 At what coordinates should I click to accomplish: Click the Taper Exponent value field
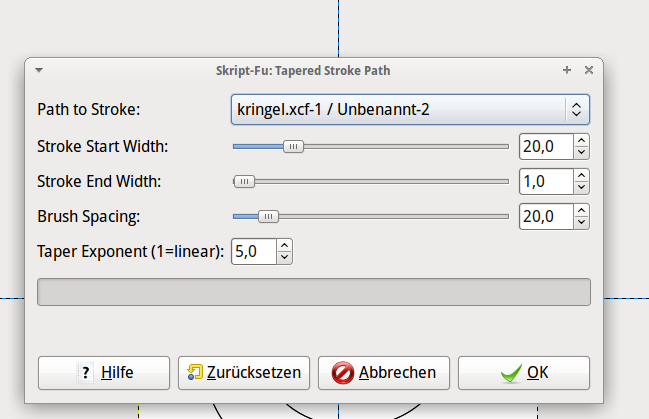254,251
